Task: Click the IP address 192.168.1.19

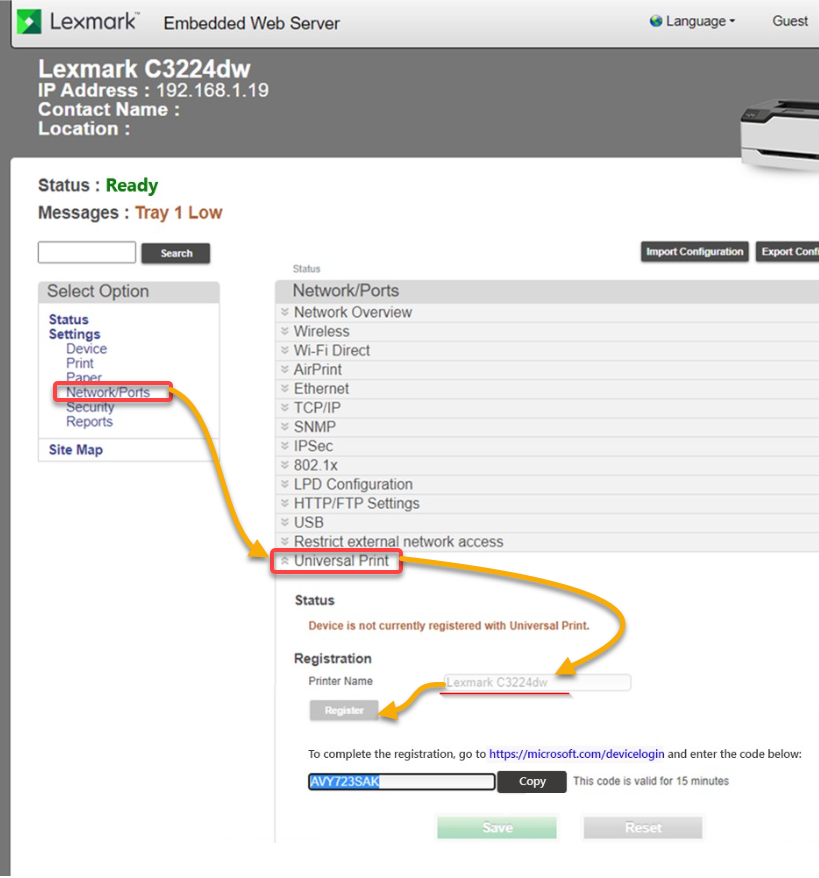Action: pos(212,90)
